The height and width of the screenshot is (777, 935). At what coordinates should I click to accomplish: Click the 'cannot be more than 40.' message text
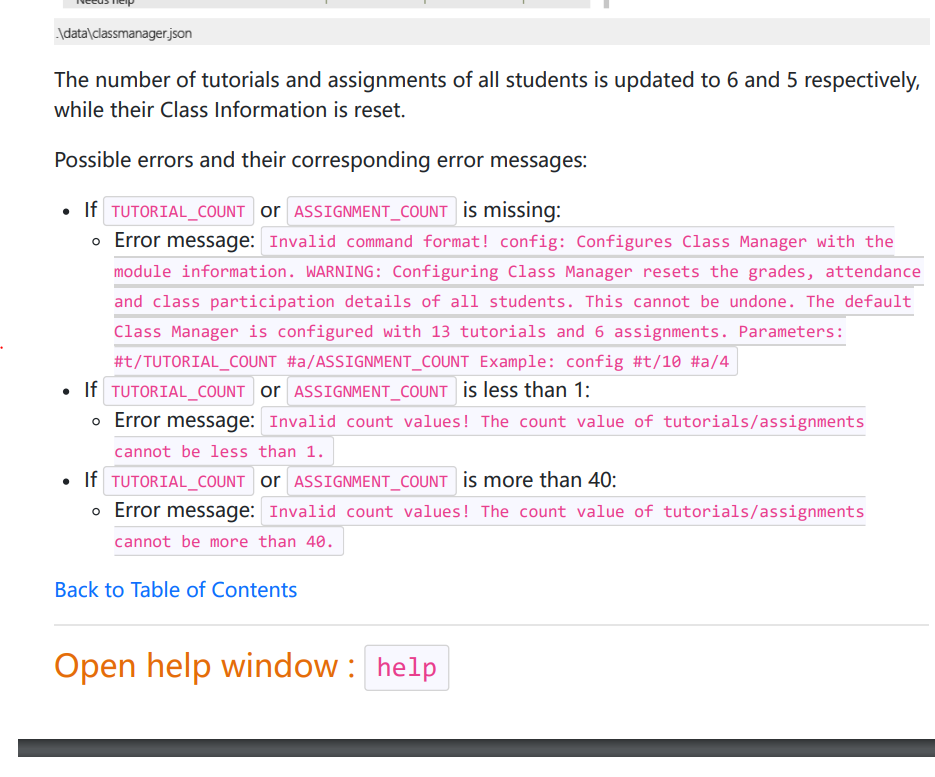[x=224, y=541]
